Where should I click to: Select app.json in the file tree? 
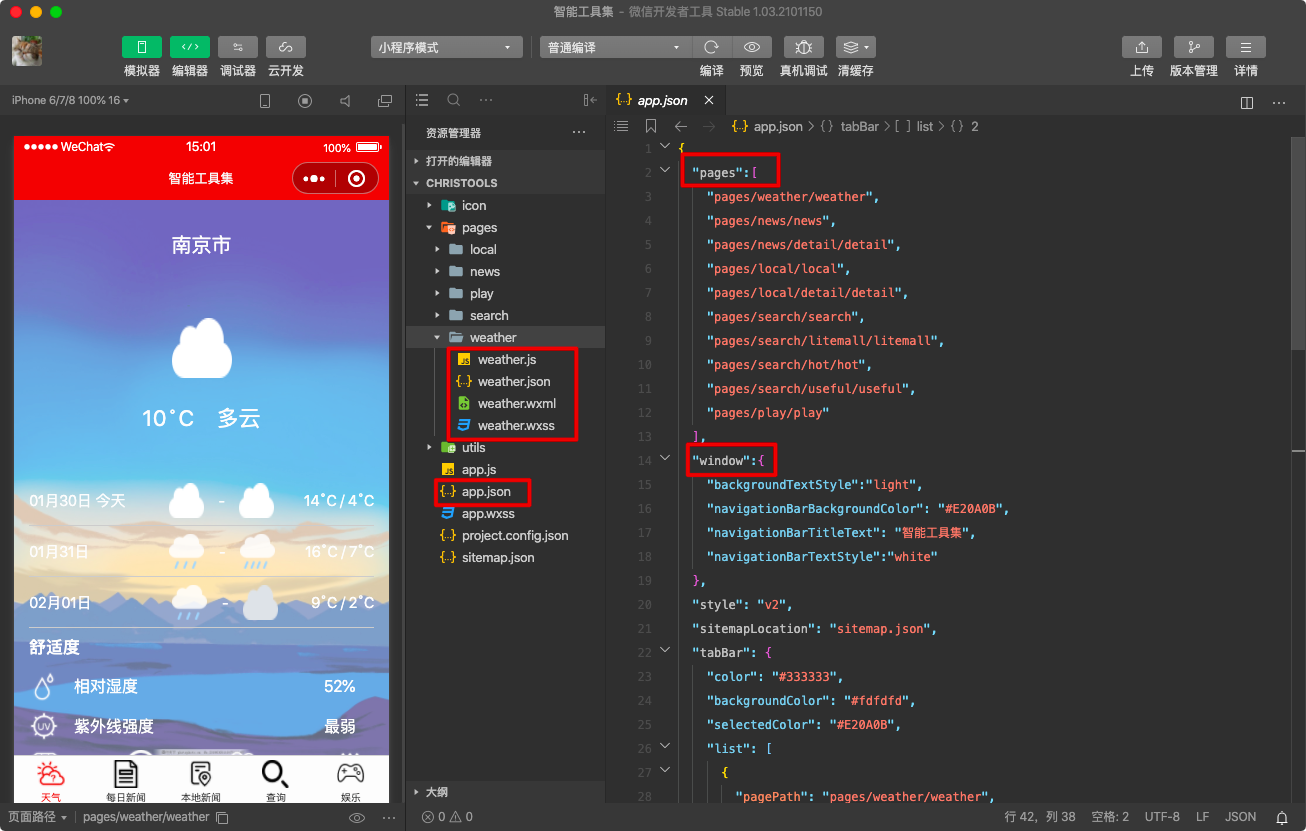[x=505, y=491]
